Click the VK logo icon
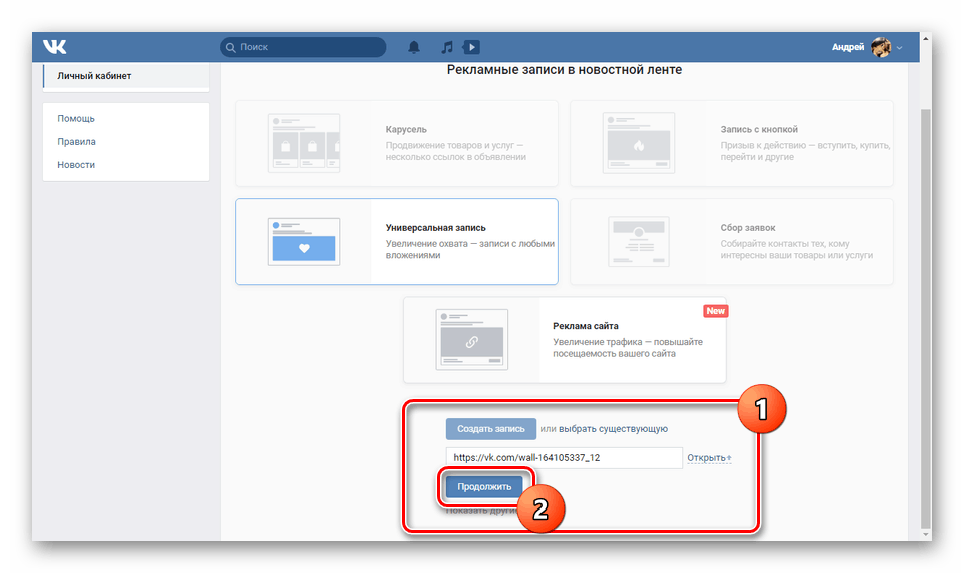This screenshot has height=573, width=964. [55, 47]
